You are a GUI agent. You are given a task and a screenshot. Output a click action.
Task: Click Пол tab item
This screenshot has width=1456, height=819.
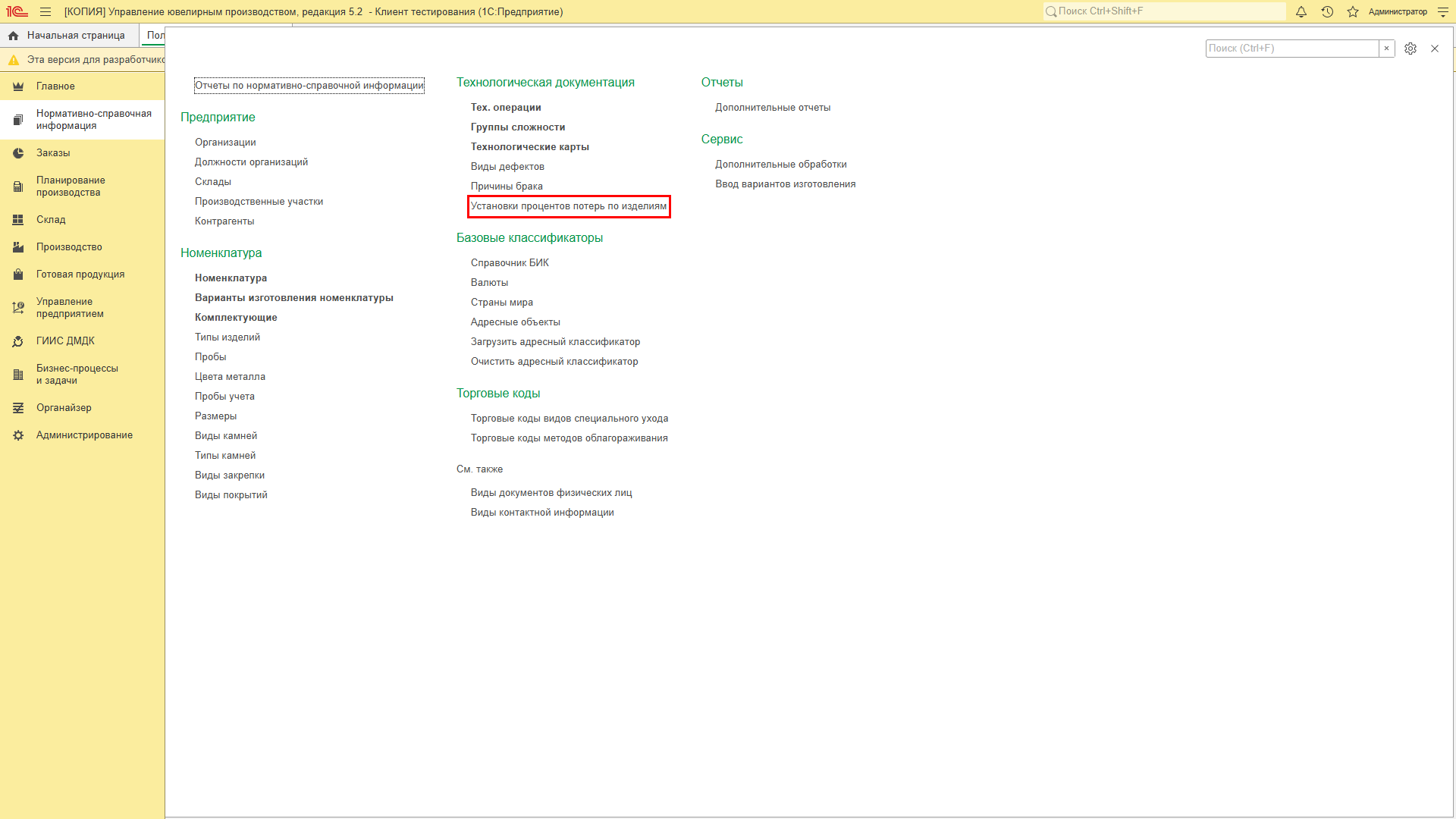click(x=154, y=35)
